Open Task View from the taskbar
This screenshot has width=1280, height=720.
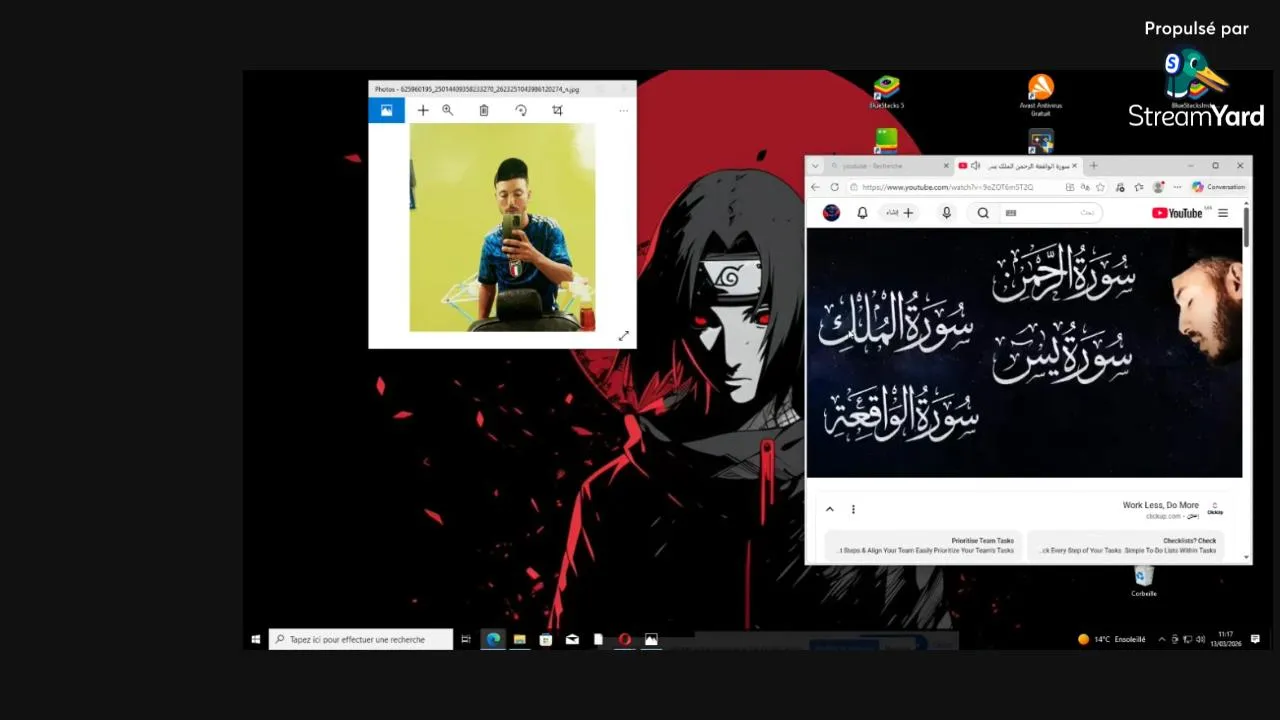[x=466, y=639]
